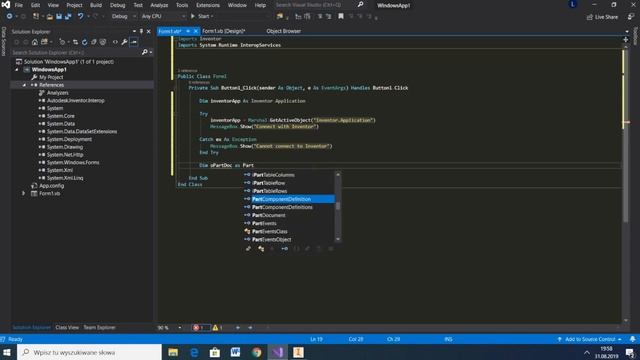640x360 pixels.
Task: Select Autodesk.Inventor.Interop reference
Action: (x=76, y=100)
